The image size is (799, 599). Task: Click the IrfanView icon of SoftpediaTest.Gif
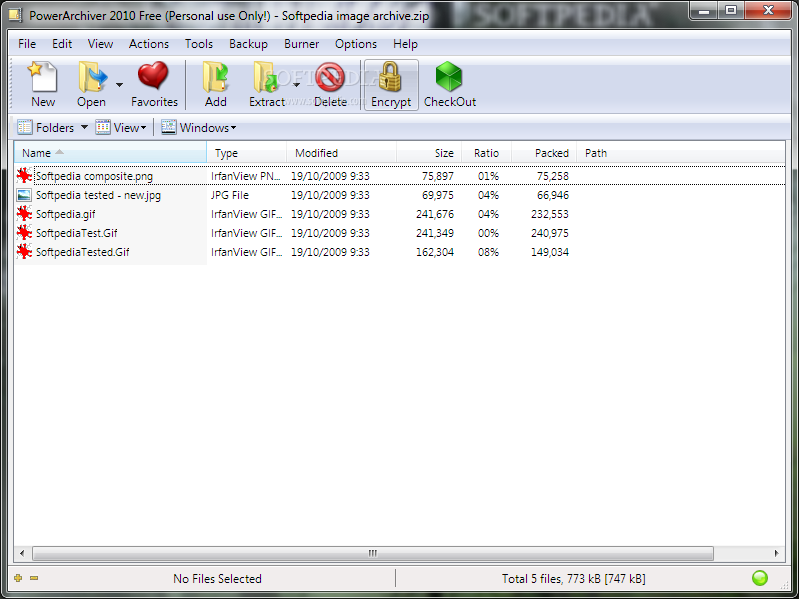tap(24, 233)
